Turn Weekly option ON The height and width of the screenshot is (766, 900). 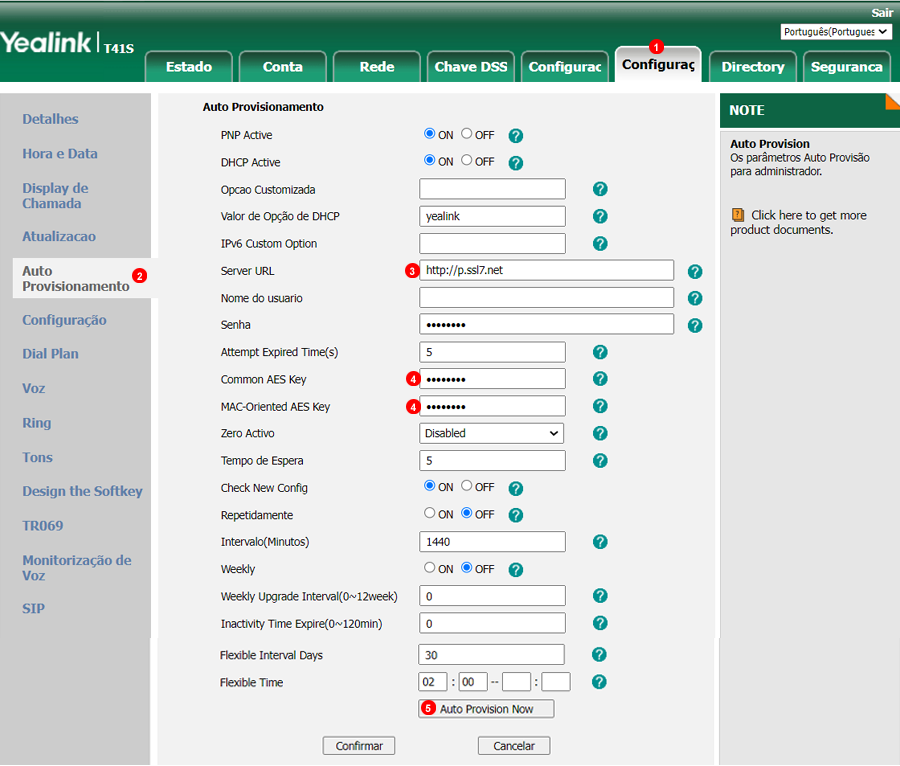coord(430,568)
